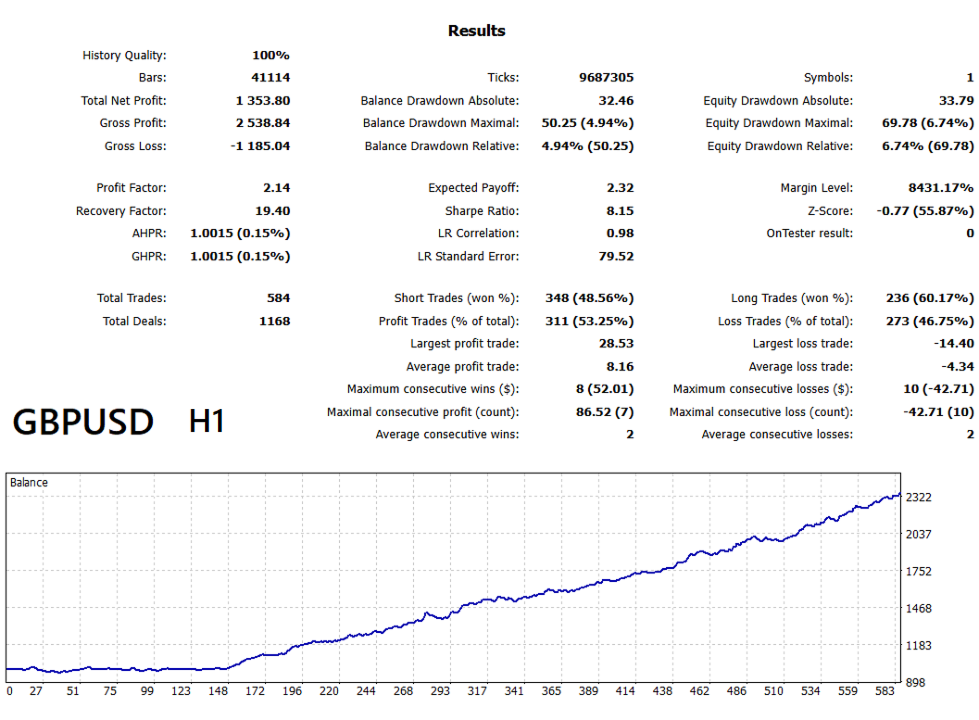
Task: Click the Ticks count 9687305
Action: pyautogui.click(x=606, y=77)
